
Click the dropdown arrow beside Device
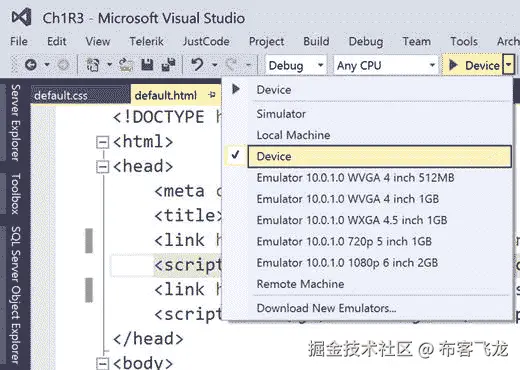[x=509, y=65]
